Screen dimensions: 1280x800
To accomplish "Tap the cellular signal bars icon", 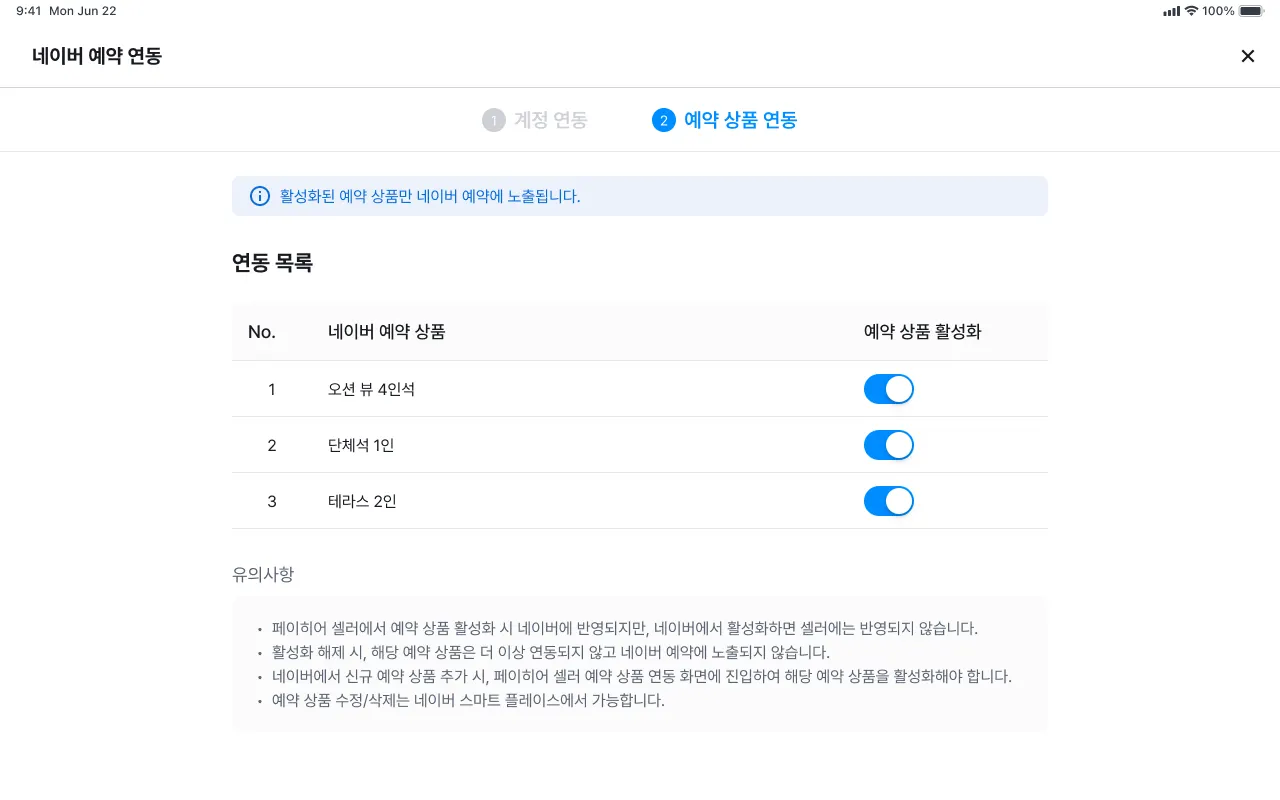I will coord(1171,11).
